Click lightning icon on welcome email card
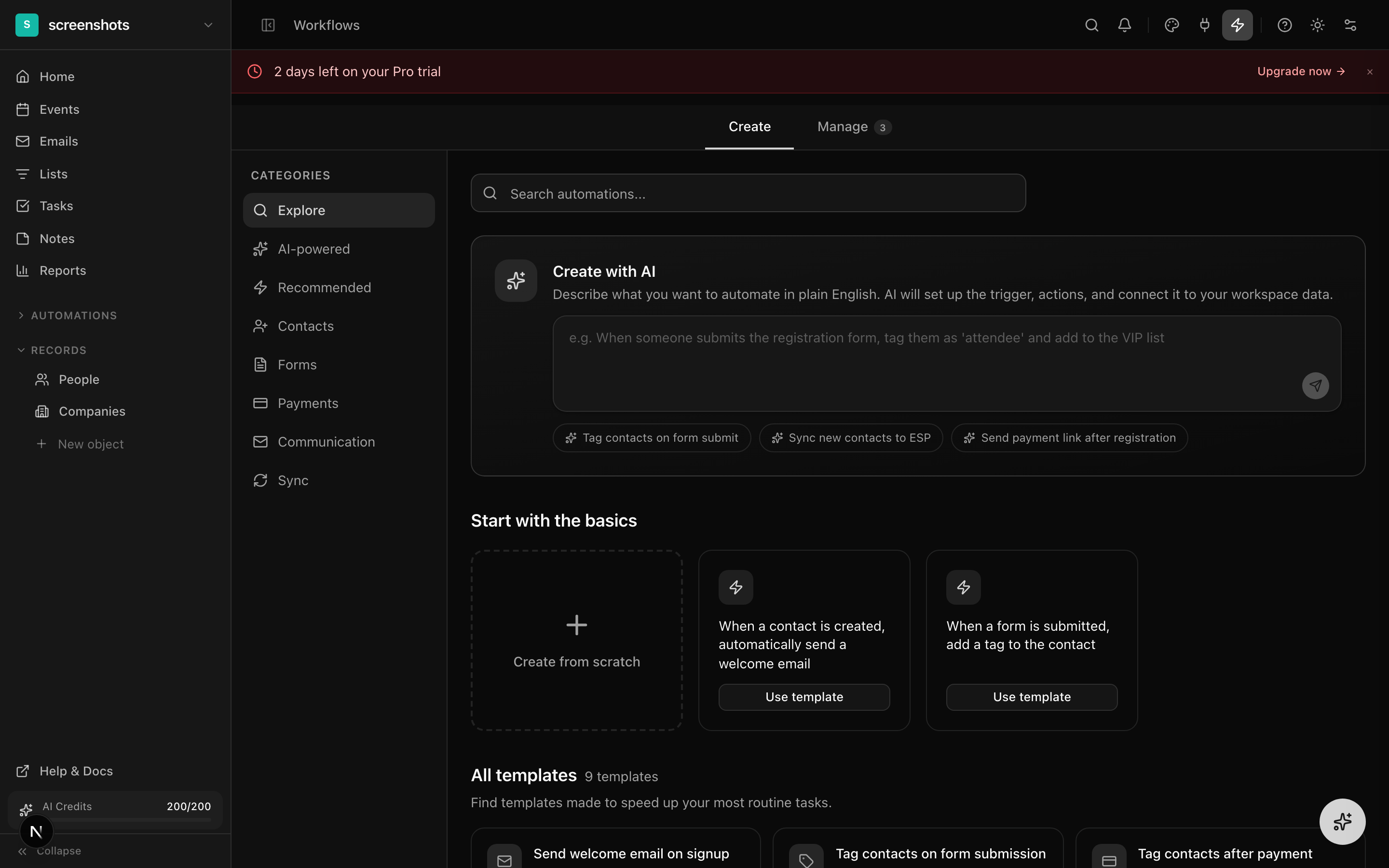 coord(736,587)
